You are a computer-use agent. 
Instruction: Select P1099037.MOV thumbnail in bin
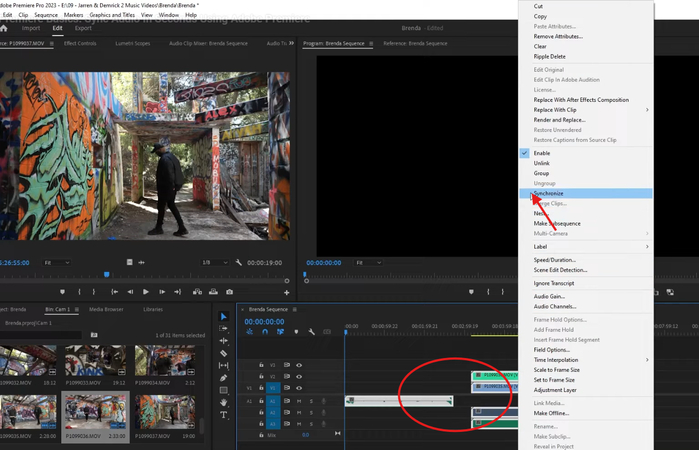point(165,410)
